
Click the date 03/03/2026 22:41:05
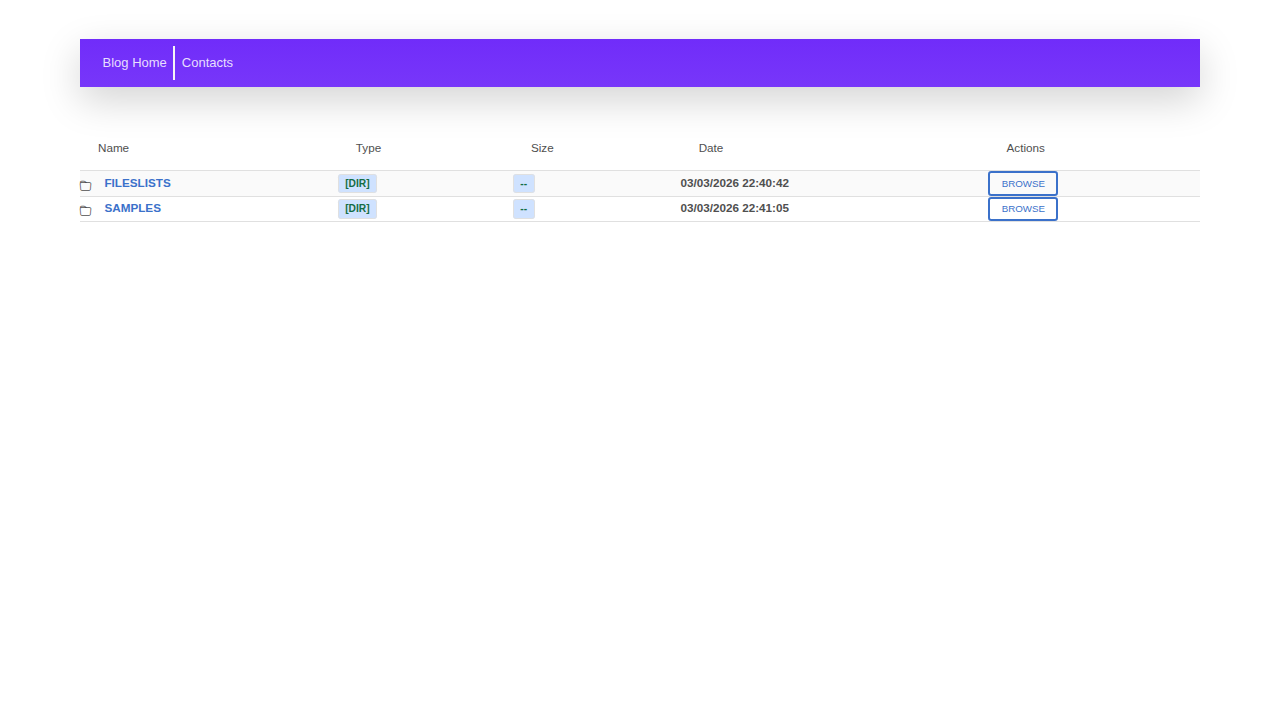734,209
